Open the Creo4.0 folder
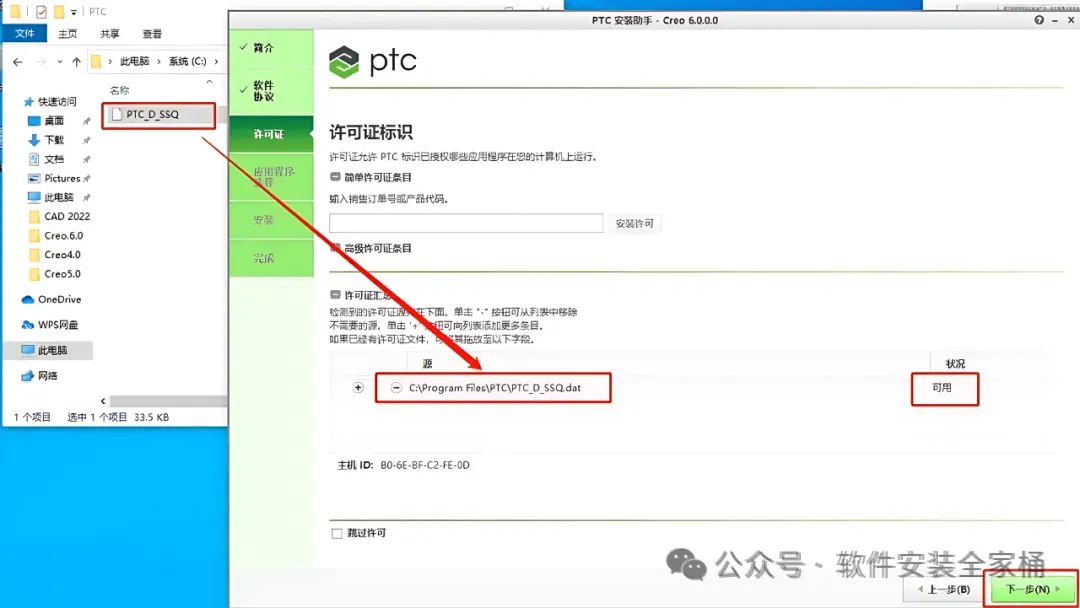Viewport: 1080px width, 608px height. pyautogui.click(x=54, y=255)
